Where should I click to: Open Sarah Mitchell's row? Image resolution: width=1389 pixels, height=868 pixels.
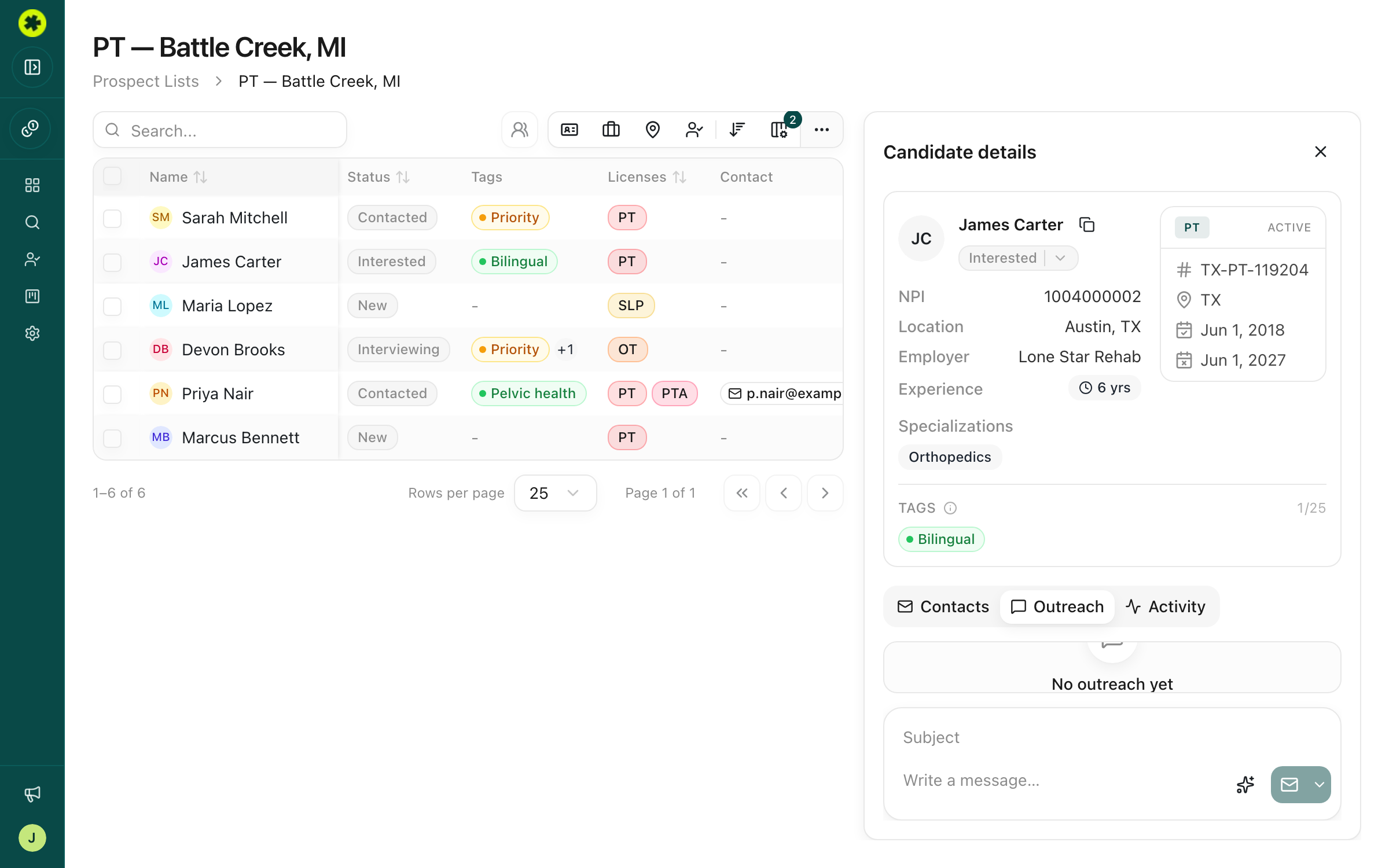click(468, 218)
